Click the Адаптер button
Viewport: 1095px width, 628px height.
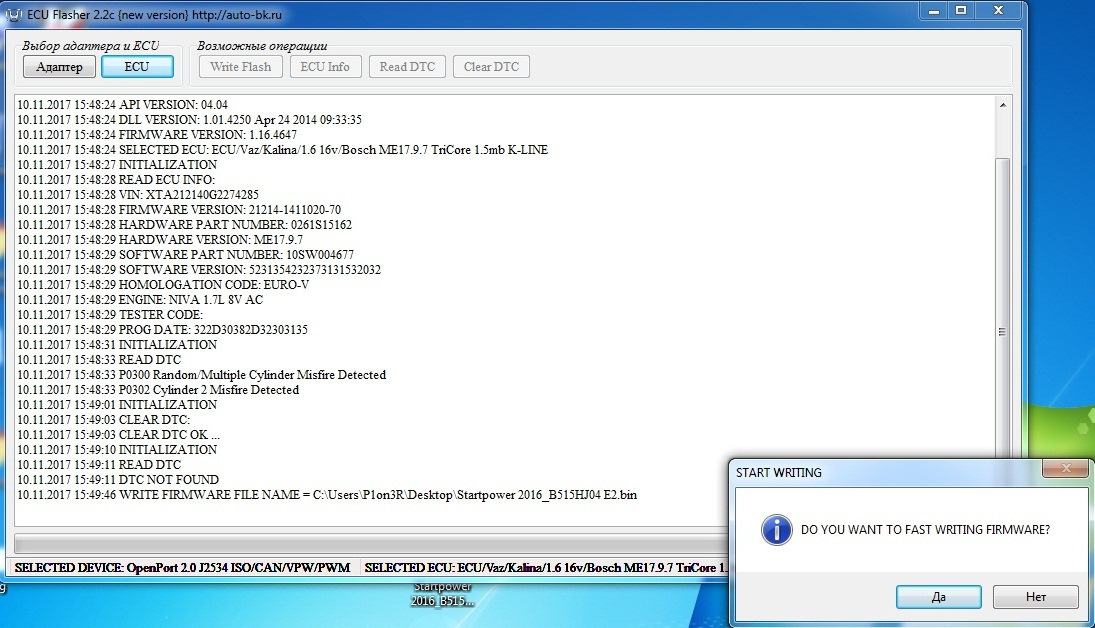(59, 67)
